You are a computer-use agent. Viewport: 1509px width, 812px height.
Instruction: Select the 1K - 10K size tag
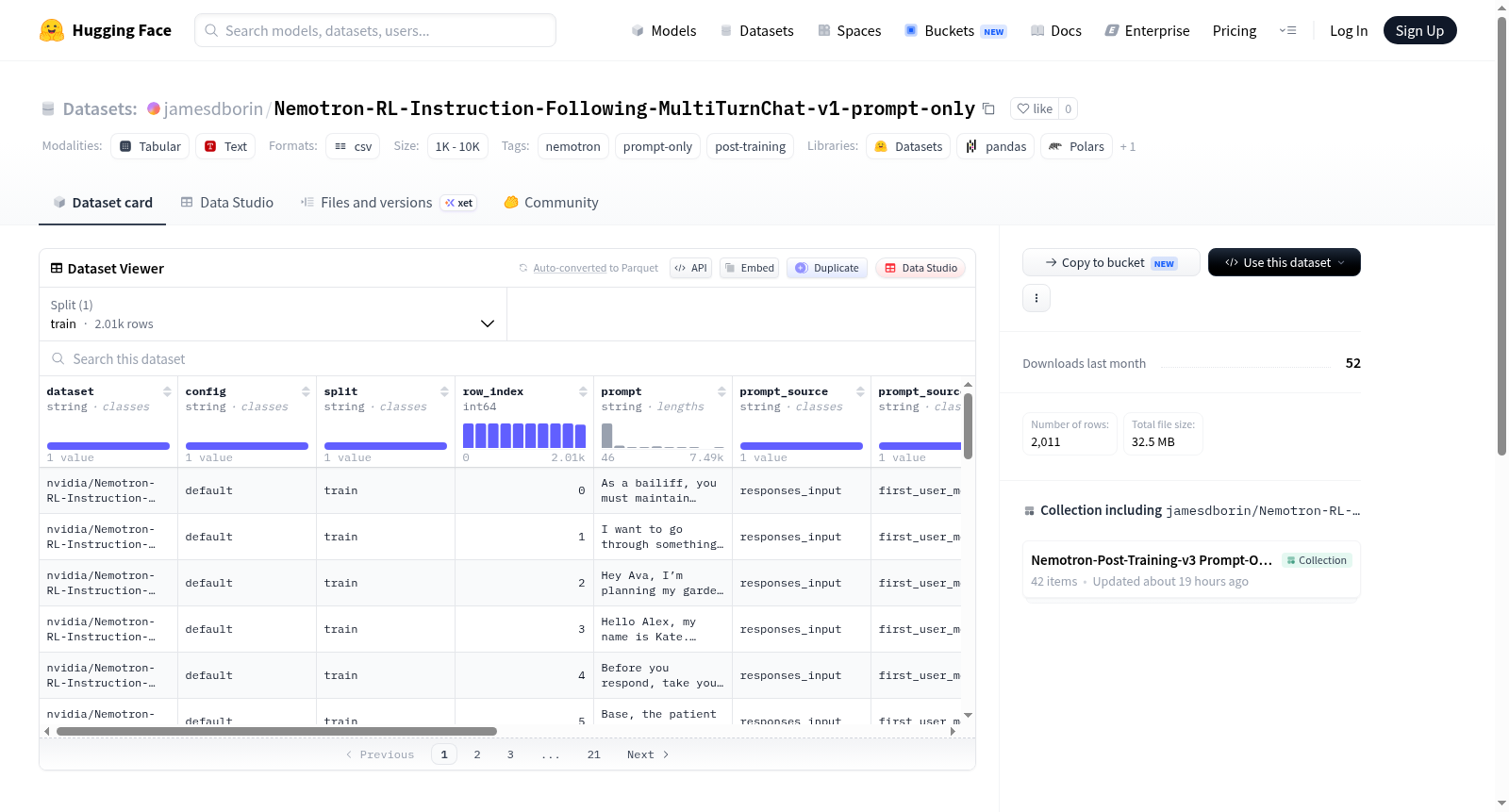(457, 146)
